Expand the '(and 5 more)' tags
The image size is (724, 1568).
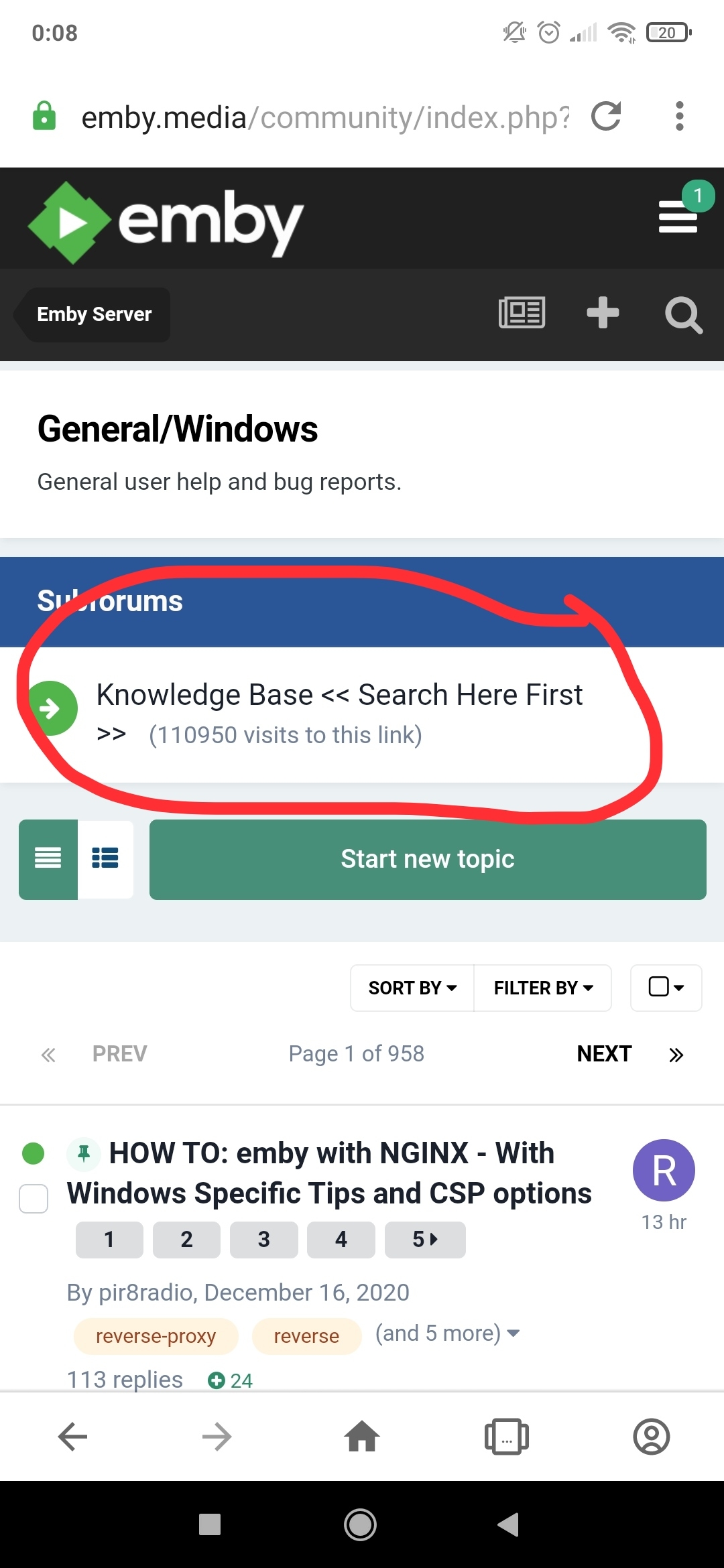[447, 1333]
